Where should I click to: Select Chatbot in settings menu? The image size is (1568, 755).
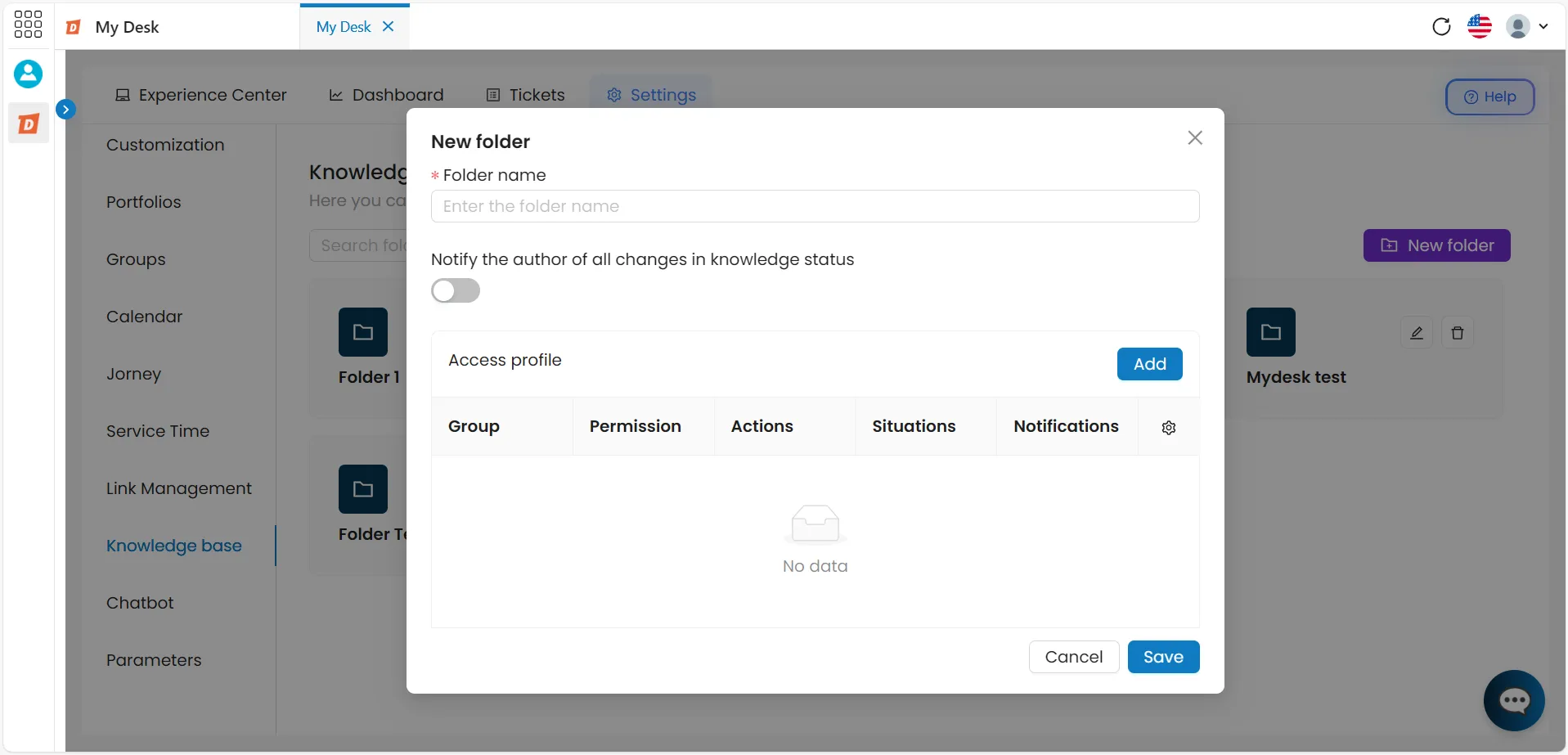pyautogui.click(x=140, y=603)
